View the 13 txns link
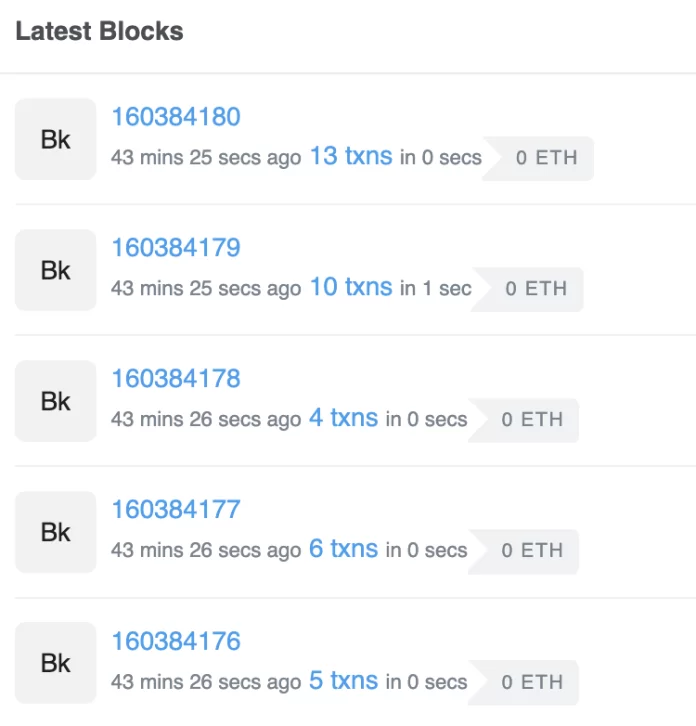This screenshot has width=696, height=726. pyautogui.click(x=351, y=156)
